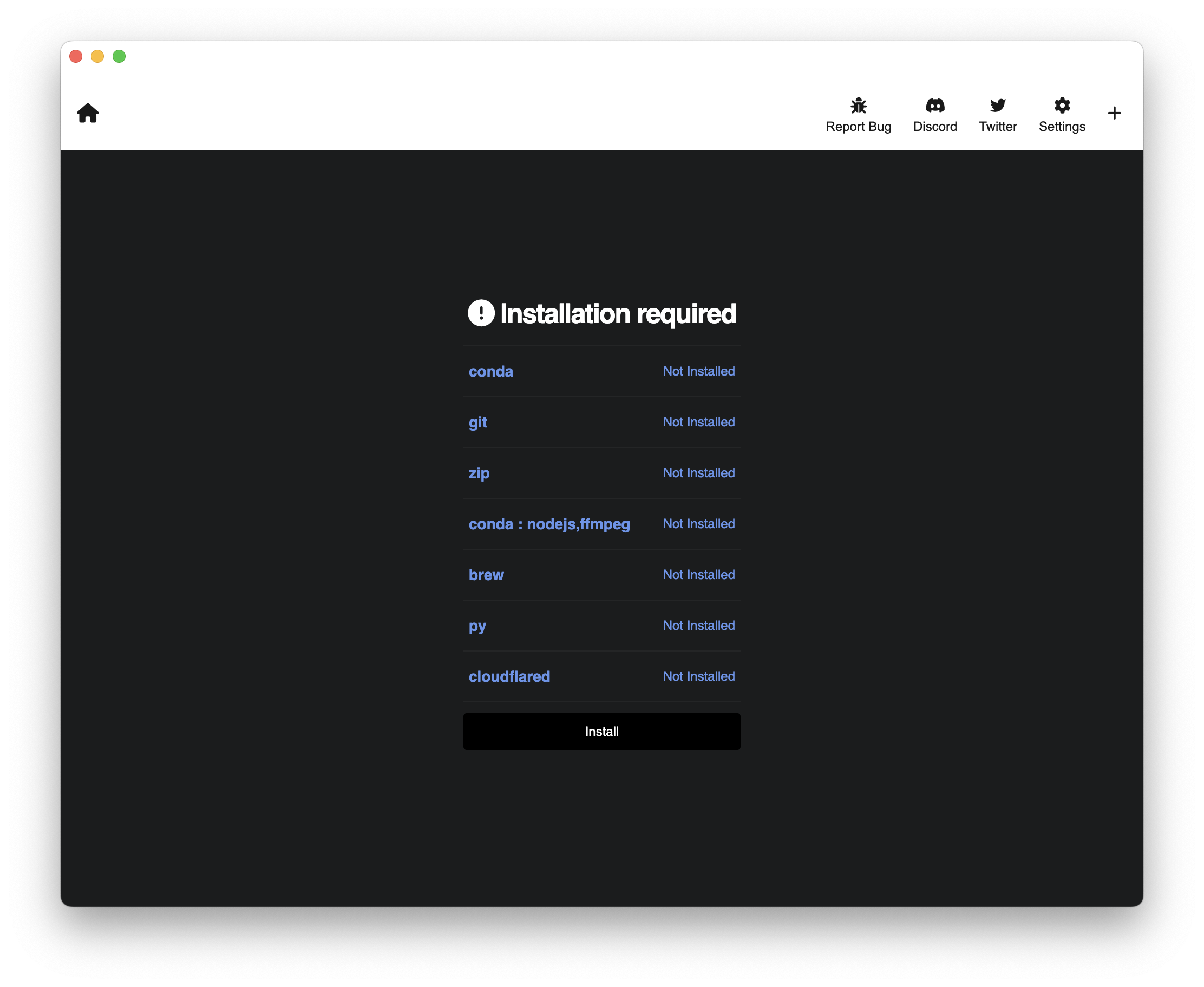Image resolution: width=1204 pixels, height=987 pixels.
Task: Open the Twitter bird icon
Action: [997, 106]
